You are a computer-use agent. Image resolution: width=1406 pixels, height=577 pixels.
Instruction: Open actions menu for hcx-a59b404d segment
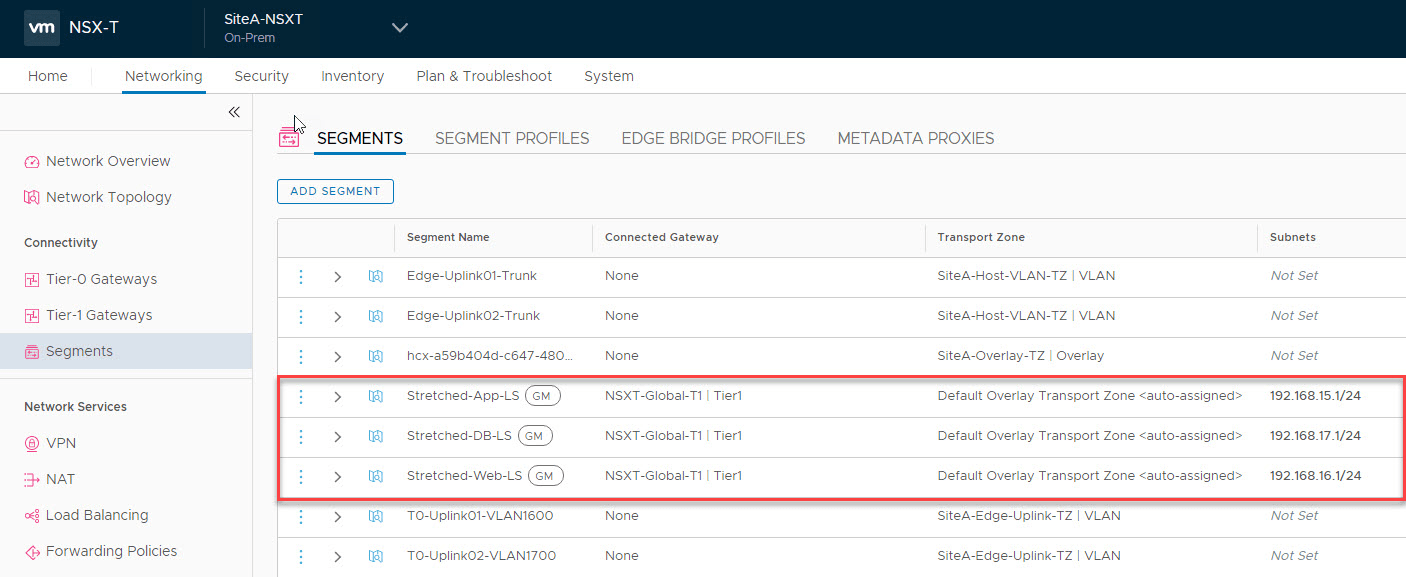301,356
